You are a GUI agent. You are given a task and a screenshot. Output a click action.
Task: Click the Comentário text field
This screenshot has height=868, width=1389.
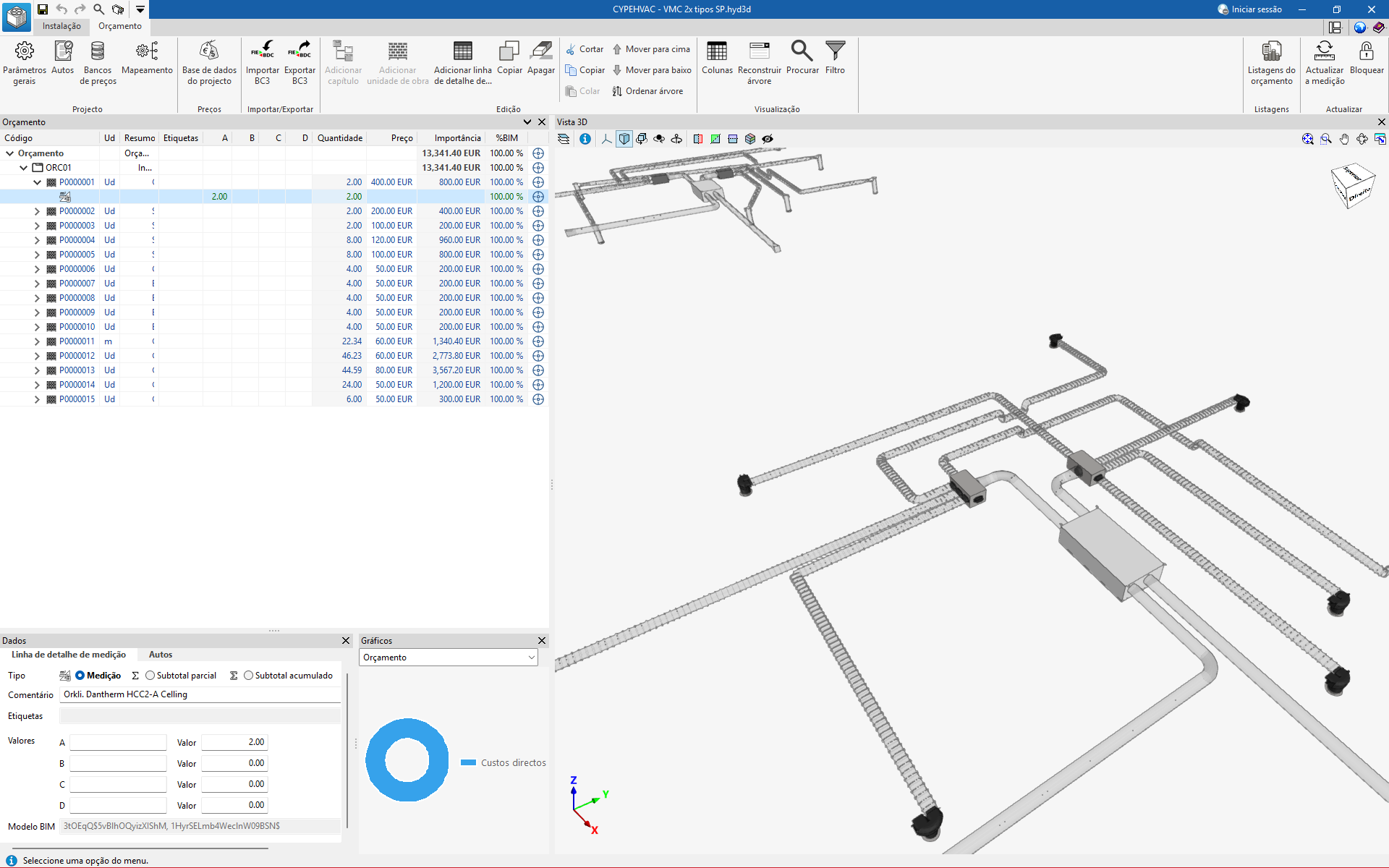[x=200, y=694]
